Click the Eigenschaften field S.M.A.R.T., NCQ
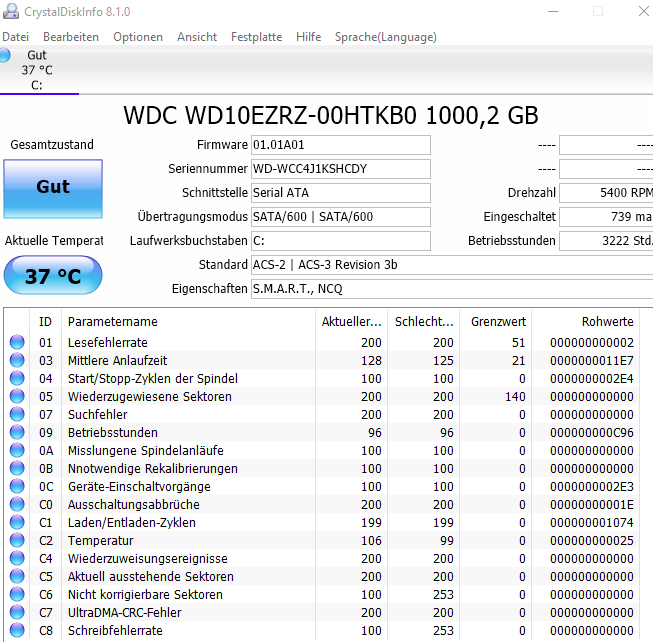Screen dimensions: 653x642 [x=452, y=289]
